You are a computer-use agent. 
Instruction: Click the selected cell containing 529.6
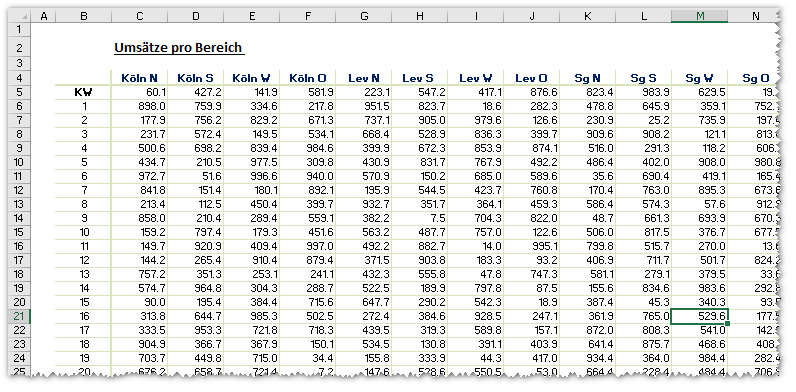coord(700,316)
